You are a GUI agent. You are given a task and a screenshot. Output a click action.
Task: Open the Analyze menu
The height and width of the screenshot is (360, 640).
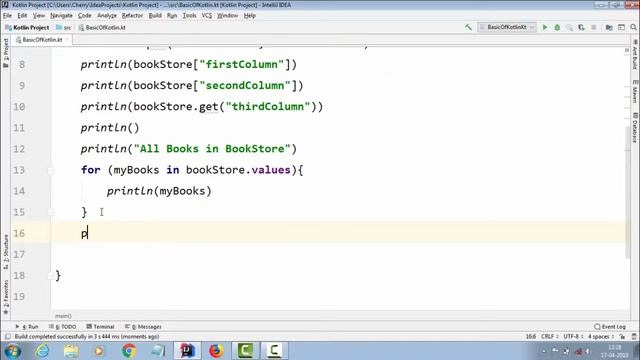tap(107, 16)
